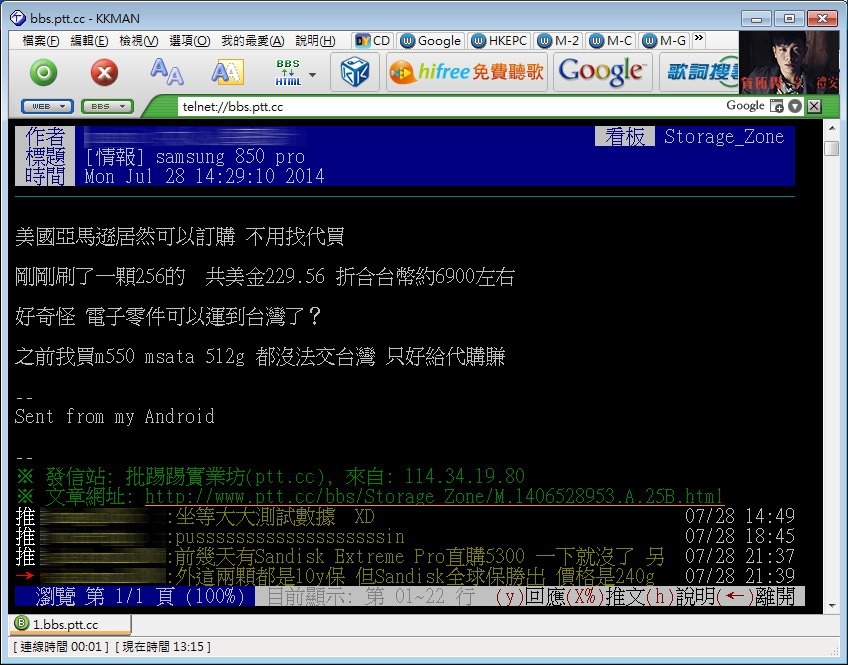Click the comment 'pusssssssssssssssssin'
Image resolution: width=848 pixels, height=665 pixels.
tap(290, 536)
